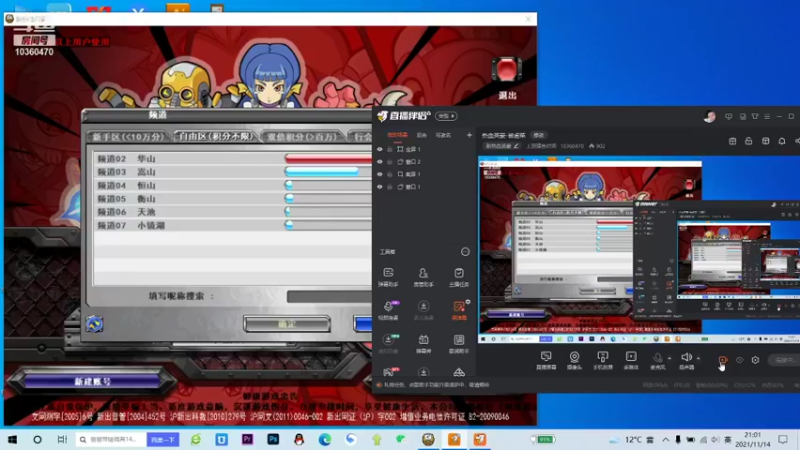Click the red 退出 exit button

(x=507, y=78)
